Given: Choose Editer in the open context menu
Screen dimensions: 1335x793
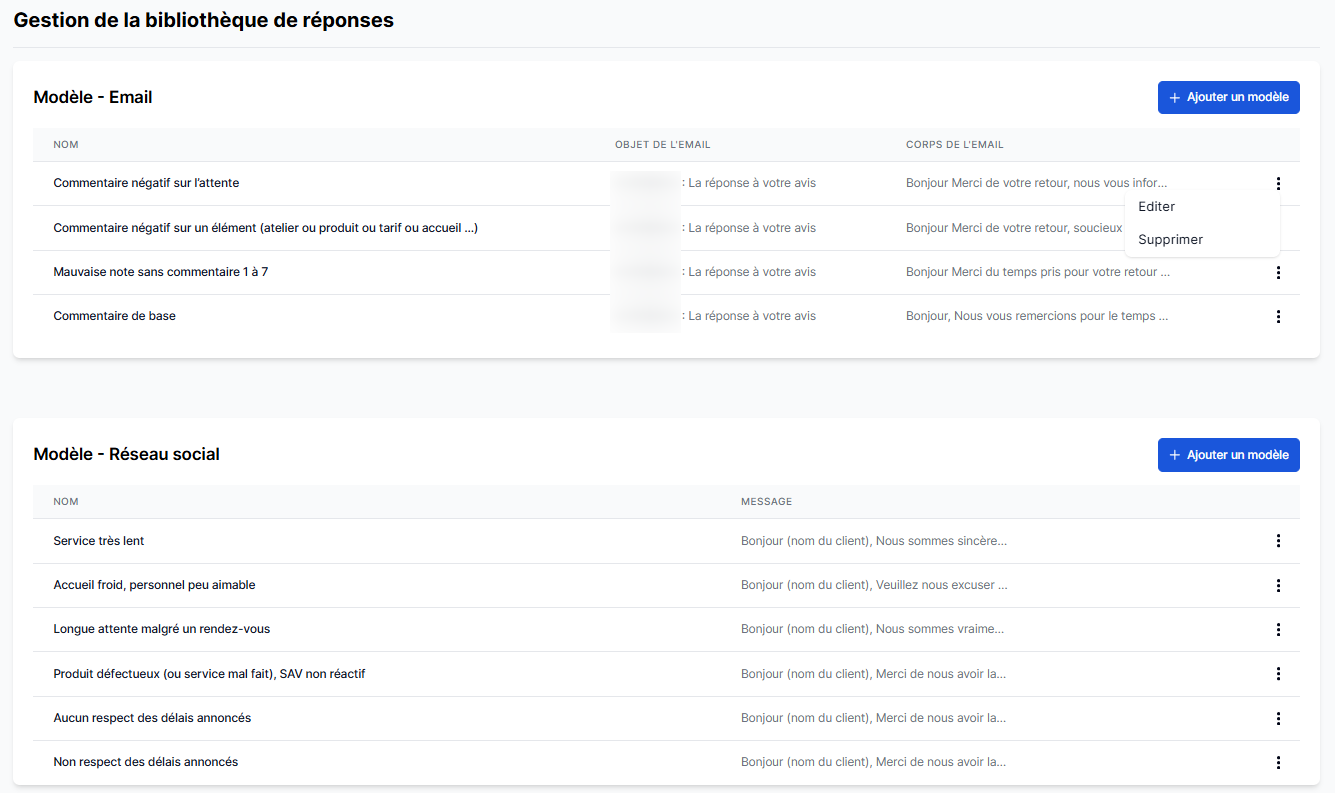Looking at the screenshot, I should (1157, 207).
